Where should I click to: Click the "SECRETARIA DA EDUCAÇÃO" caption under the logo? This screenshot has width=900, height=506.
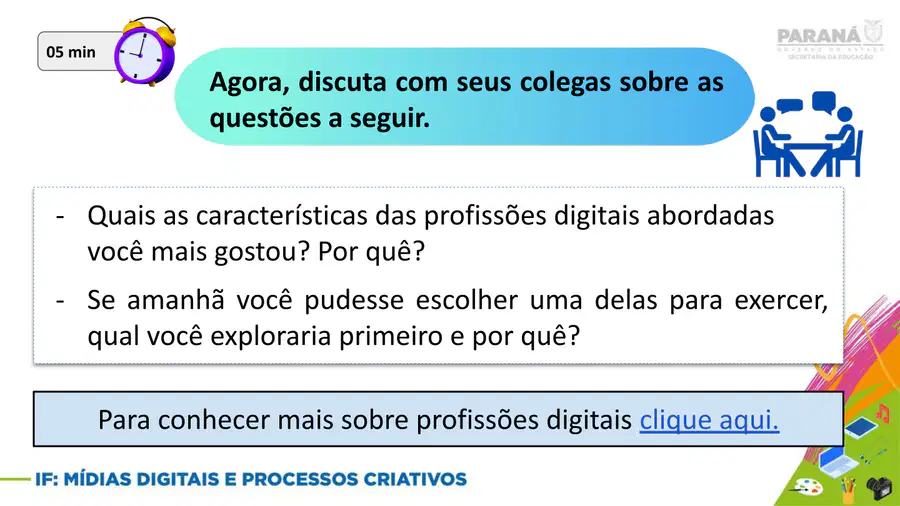click(x=831, y=57)
